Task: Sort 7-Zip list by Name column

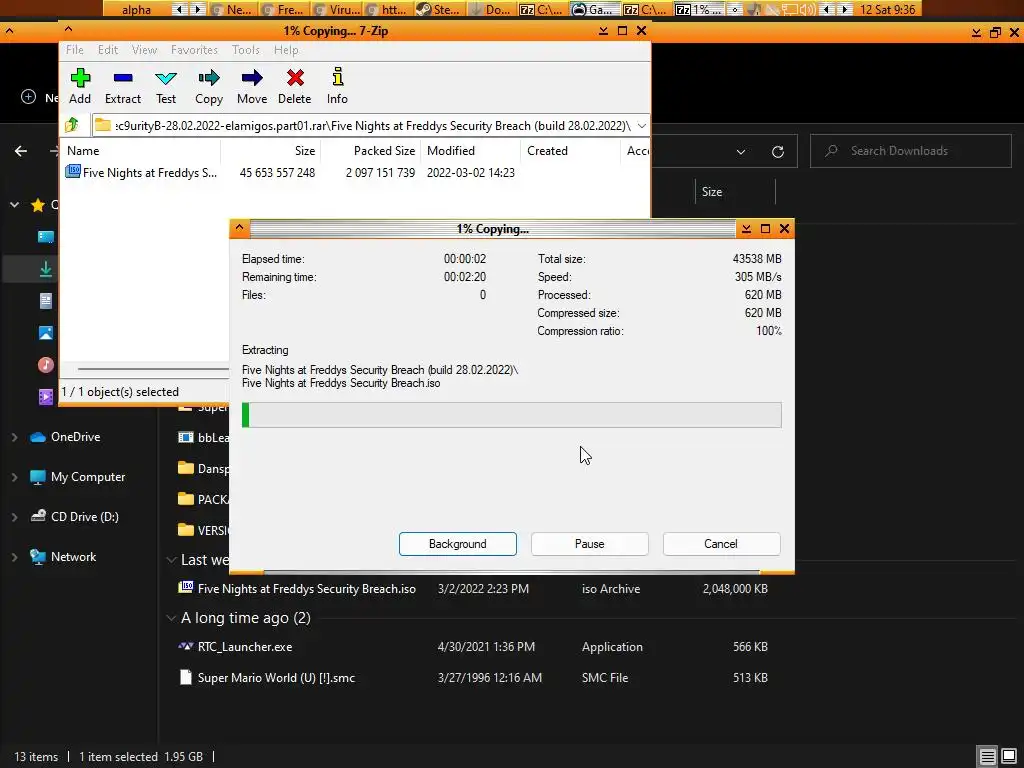Action: click(140, 151)
